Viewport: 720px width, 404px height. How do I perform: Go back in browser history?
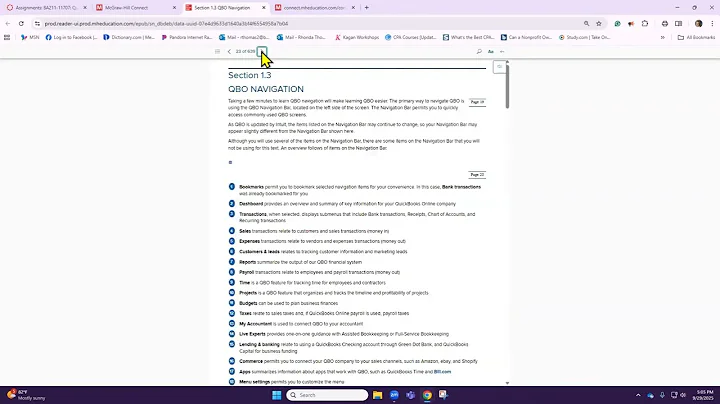8,23
